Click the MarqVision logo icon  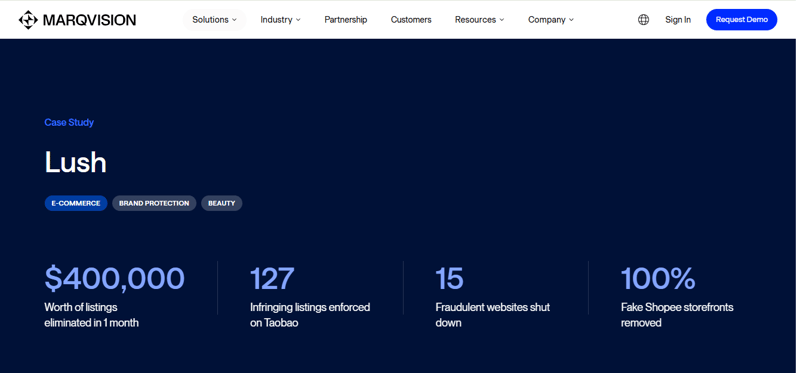[x=28, y=20]
